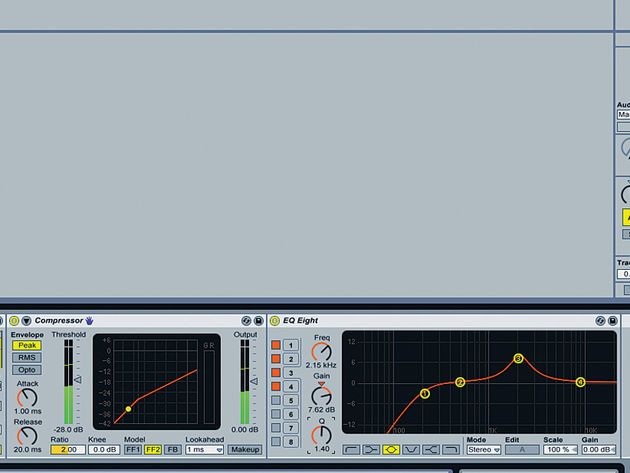Viewport: 630px width, 473px height.
Task: Select EQ band 4 selector tab
Action: click(291, 387)
